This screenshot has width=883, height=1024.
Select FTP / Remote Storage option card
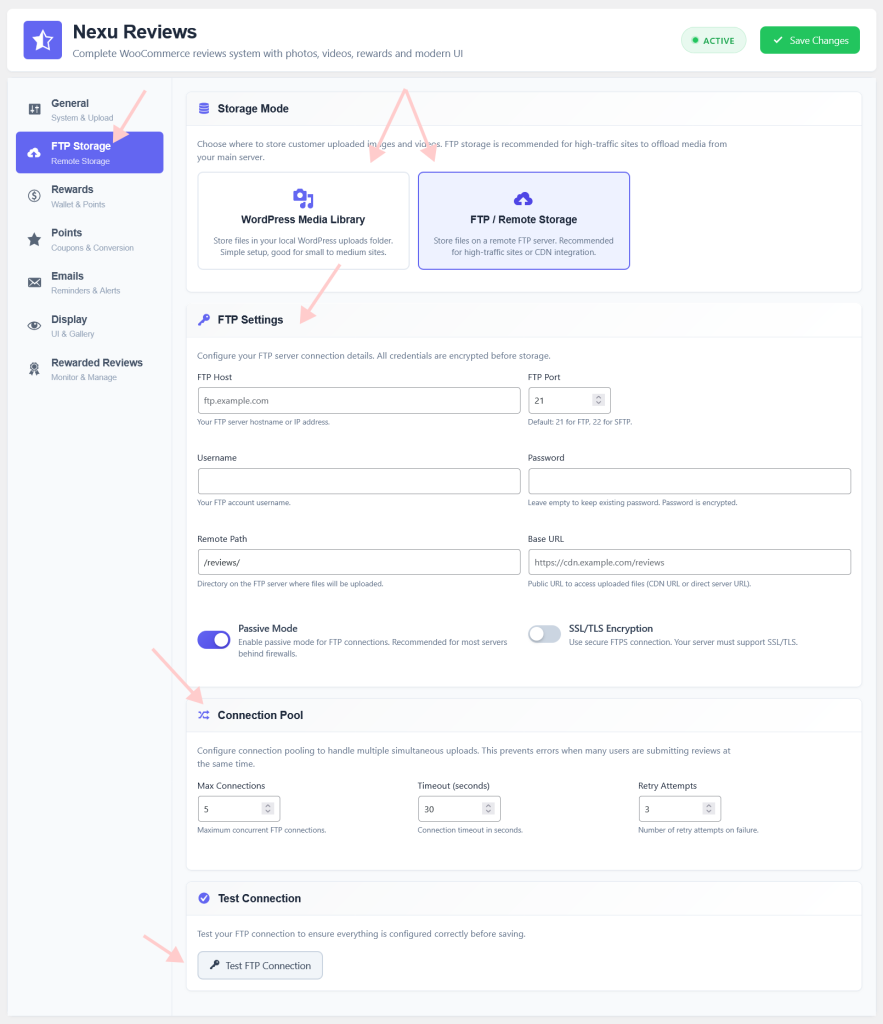(524, 221)
